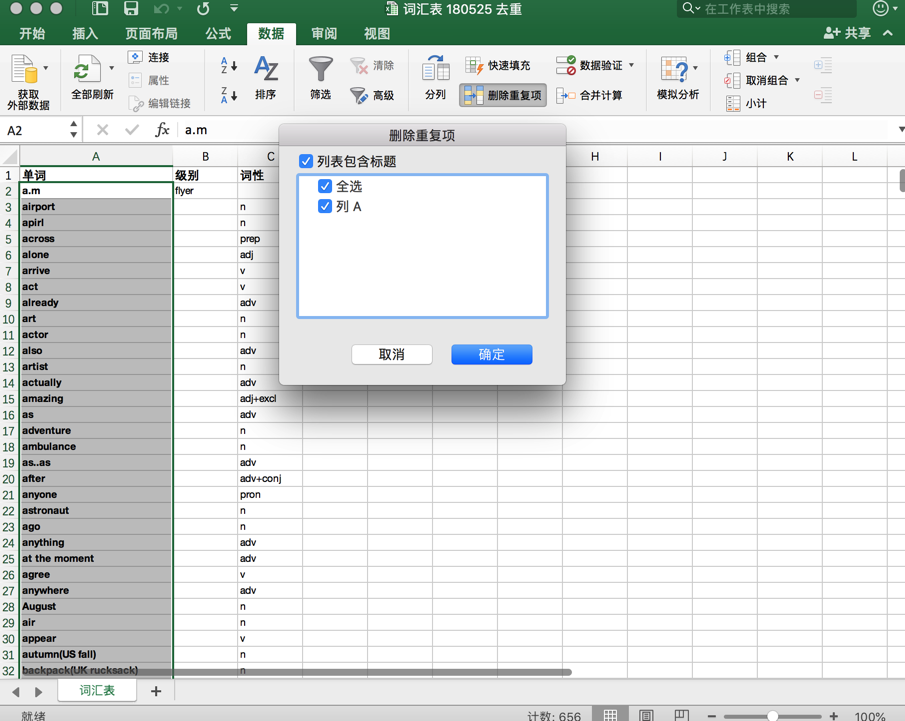Open the Connections button
The width and height of the screenshot is (905, 721).
coord(149,57)
